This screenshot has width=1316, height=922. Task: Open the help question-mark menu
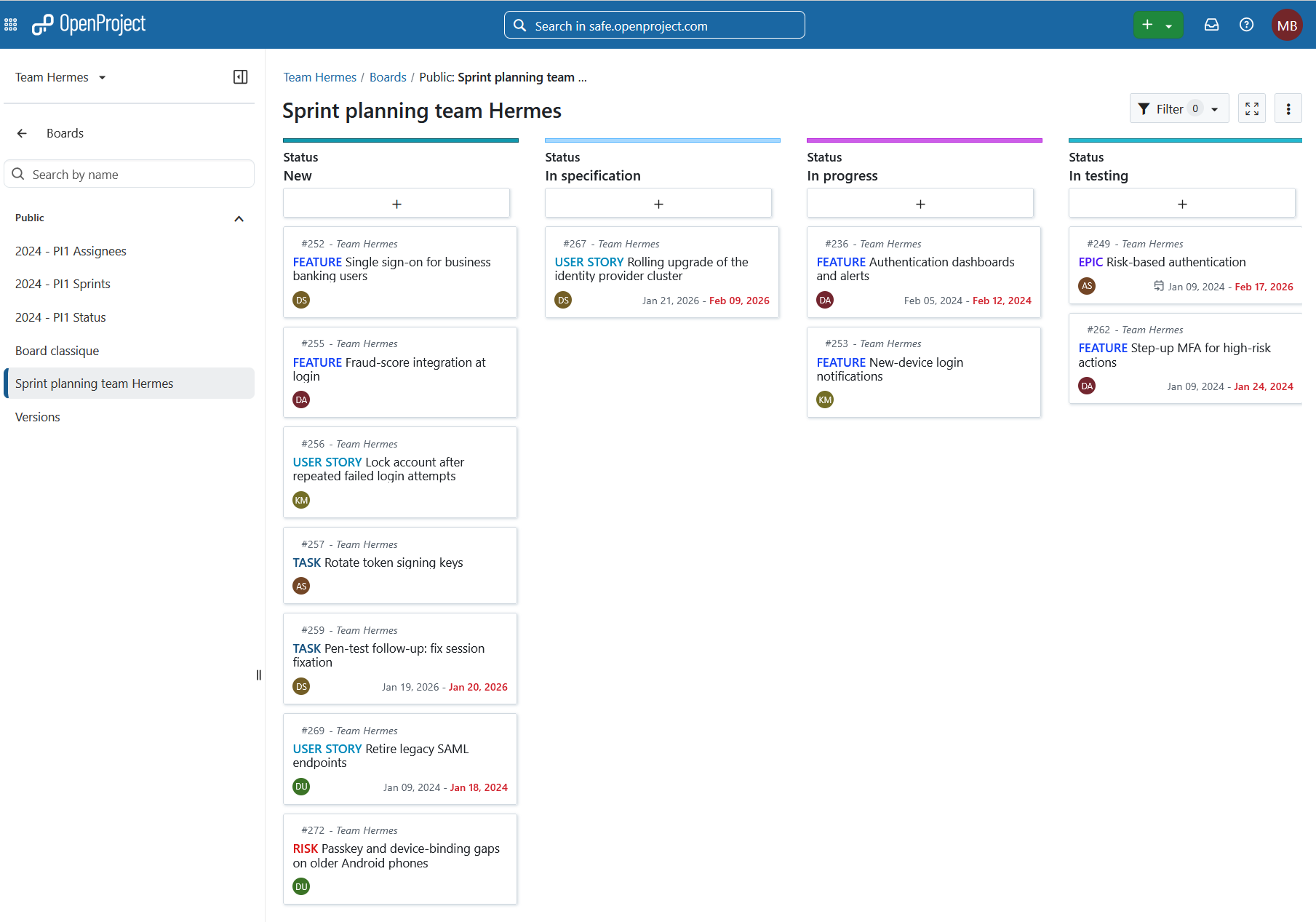click(1246, 25)
